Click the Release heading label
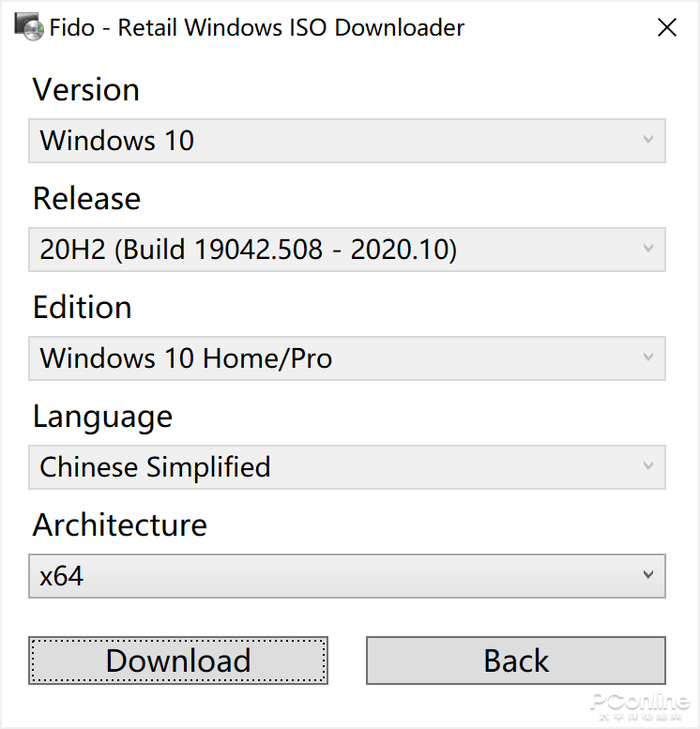The image size is (700, 729). click(x=87, y=198)
